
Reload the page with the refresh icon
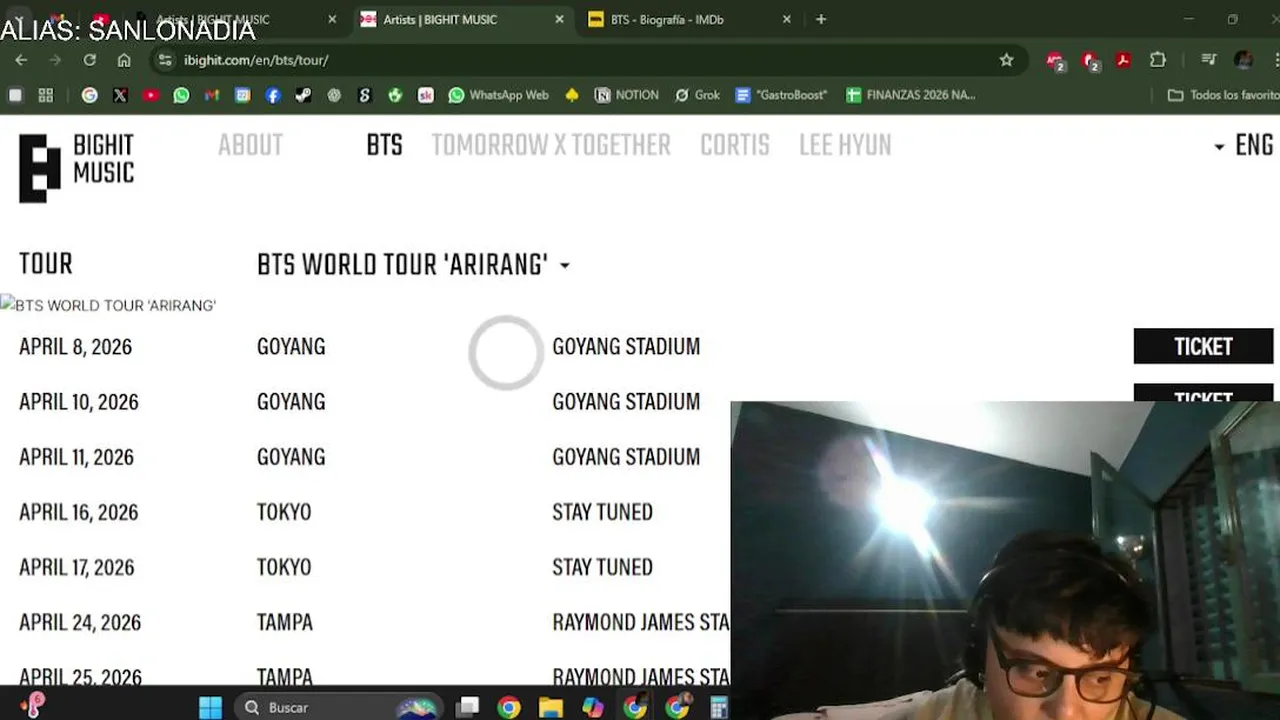click(90, 60)
